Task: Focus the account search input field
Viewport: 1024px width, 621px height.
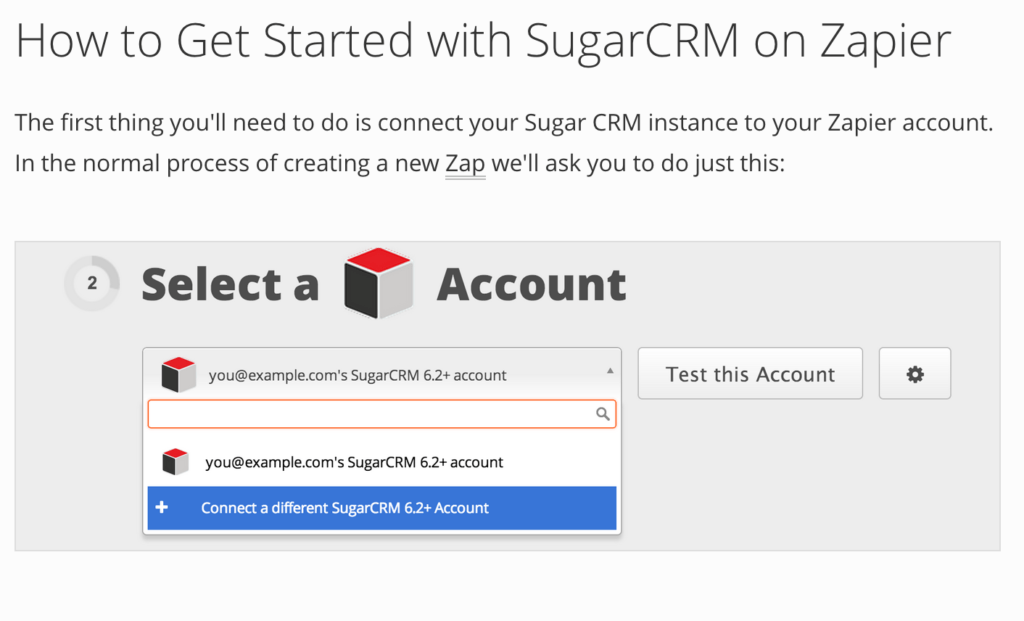Action: pyautogui.click(x=370, y=413)
